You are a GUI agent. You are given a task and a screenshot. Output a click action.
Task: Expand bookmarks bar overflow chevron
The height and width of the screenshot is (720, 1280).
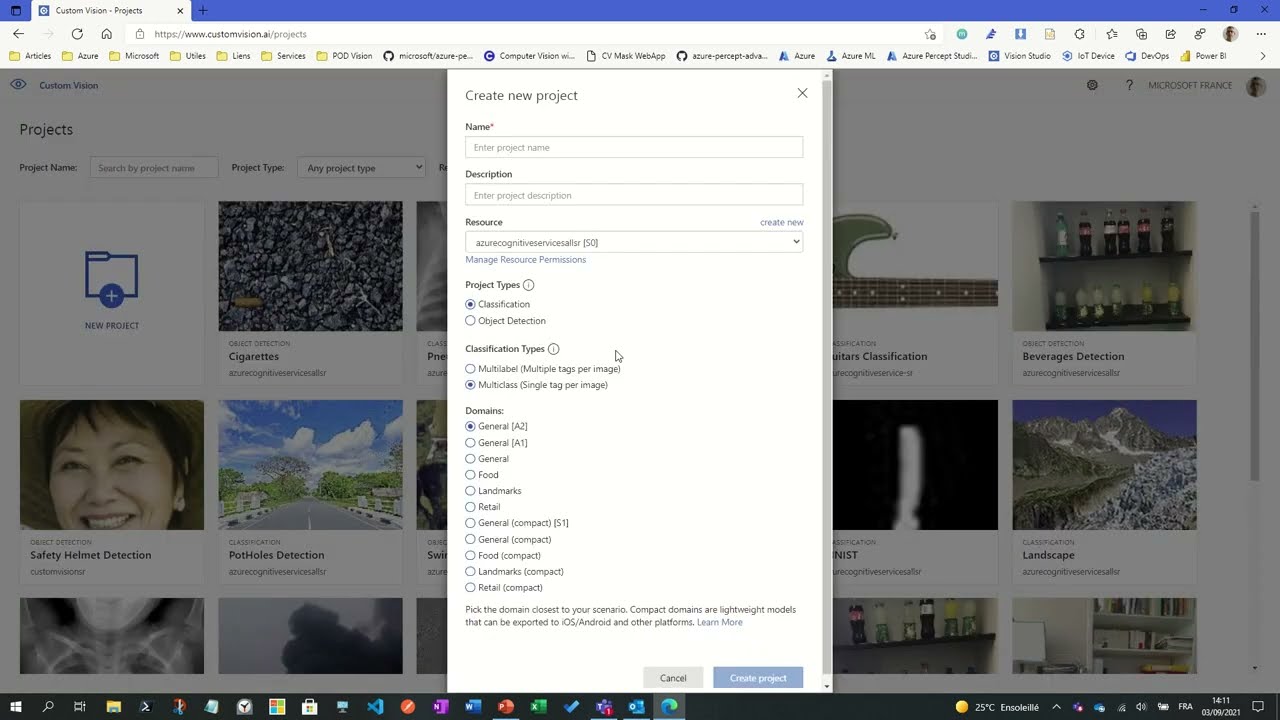pyautogui.click(x=1262, y=56)
